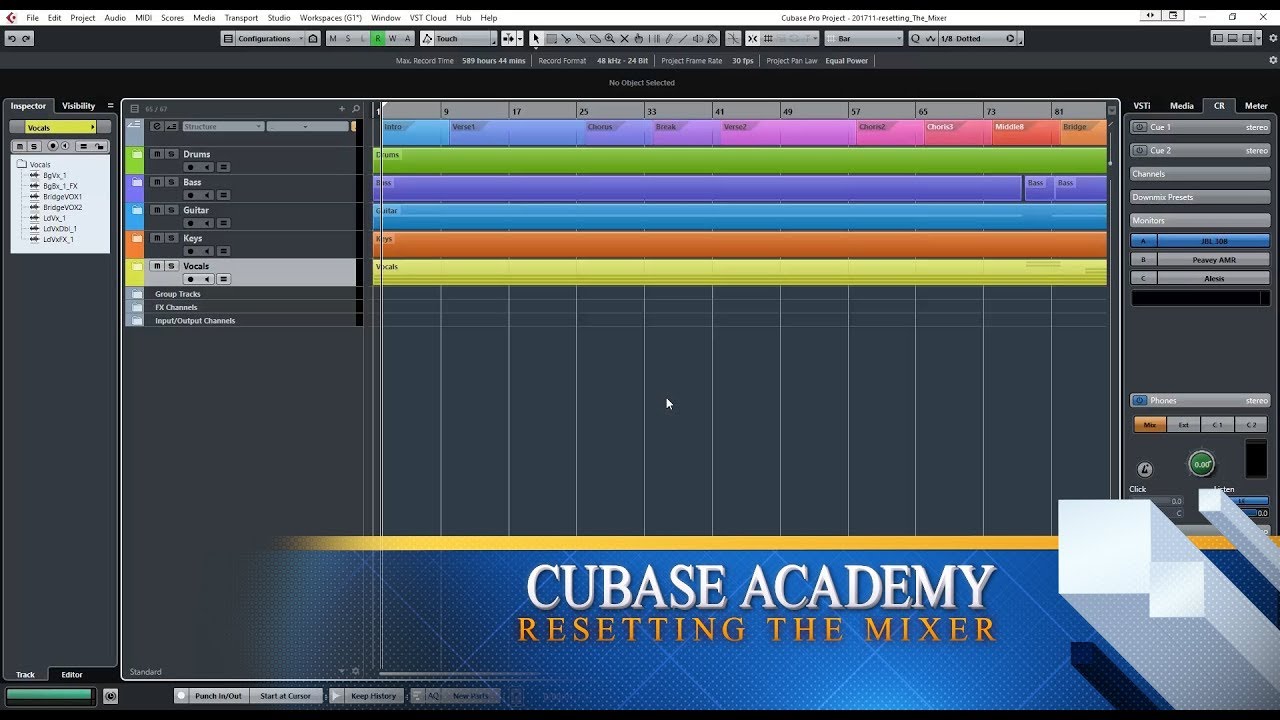Switch to the Visibility tab
The image size is (1280, 720).
pyautogui.click(x=78, y=106)
